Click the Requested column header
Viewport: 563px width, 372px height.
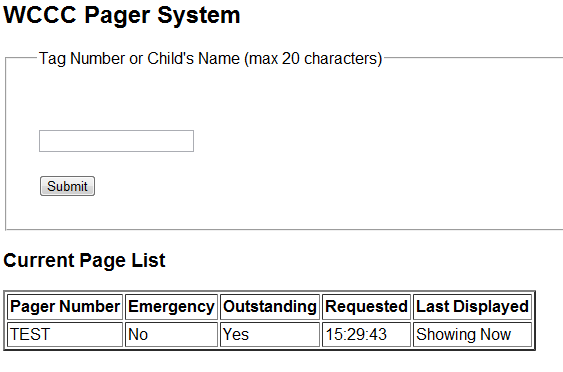click(366, 307)
